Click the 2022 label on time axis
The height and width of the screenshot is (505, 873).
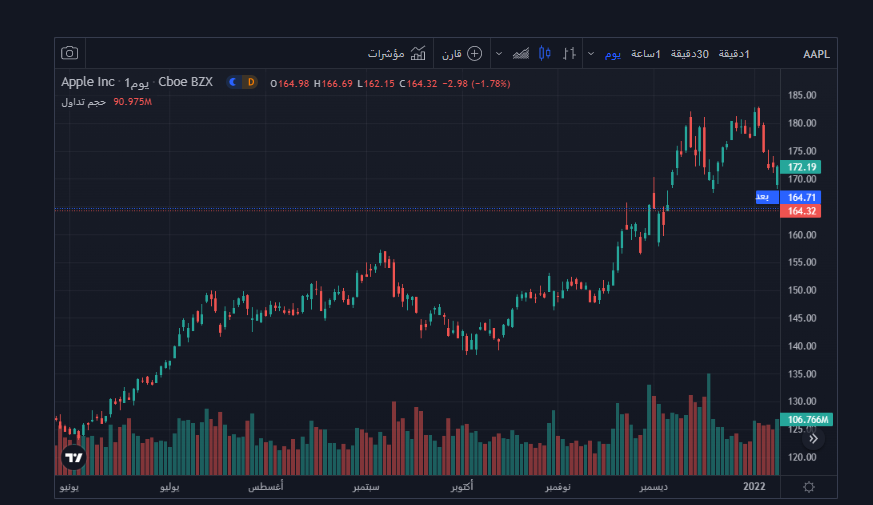[754, 487]
